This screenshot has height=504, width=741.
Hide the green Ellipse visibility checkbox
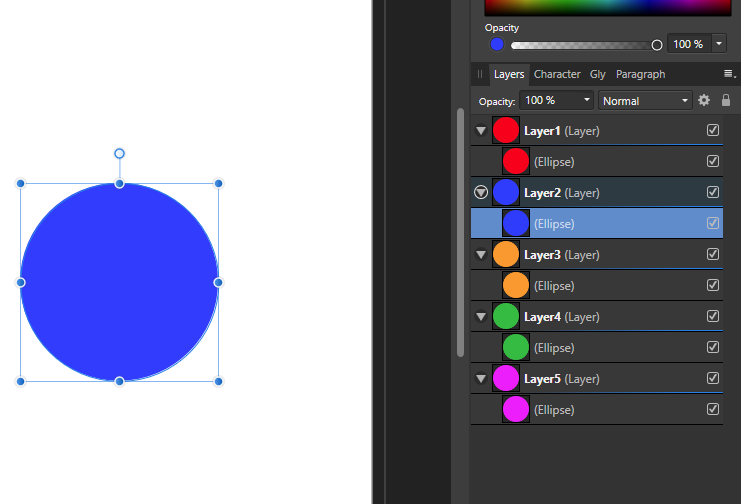713,348
